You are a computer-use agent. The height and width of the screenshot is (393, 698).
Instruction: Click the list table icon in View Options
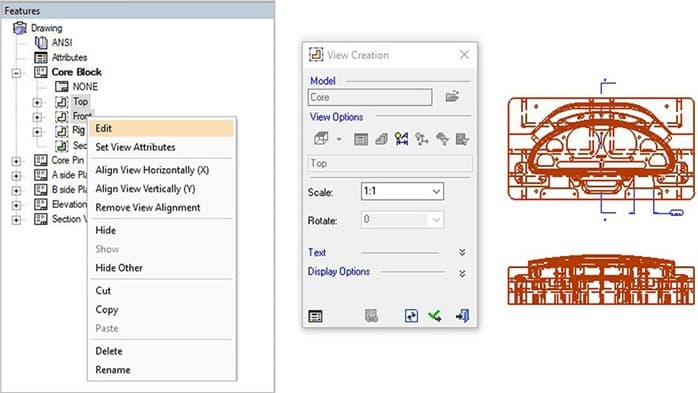point(361,139)
